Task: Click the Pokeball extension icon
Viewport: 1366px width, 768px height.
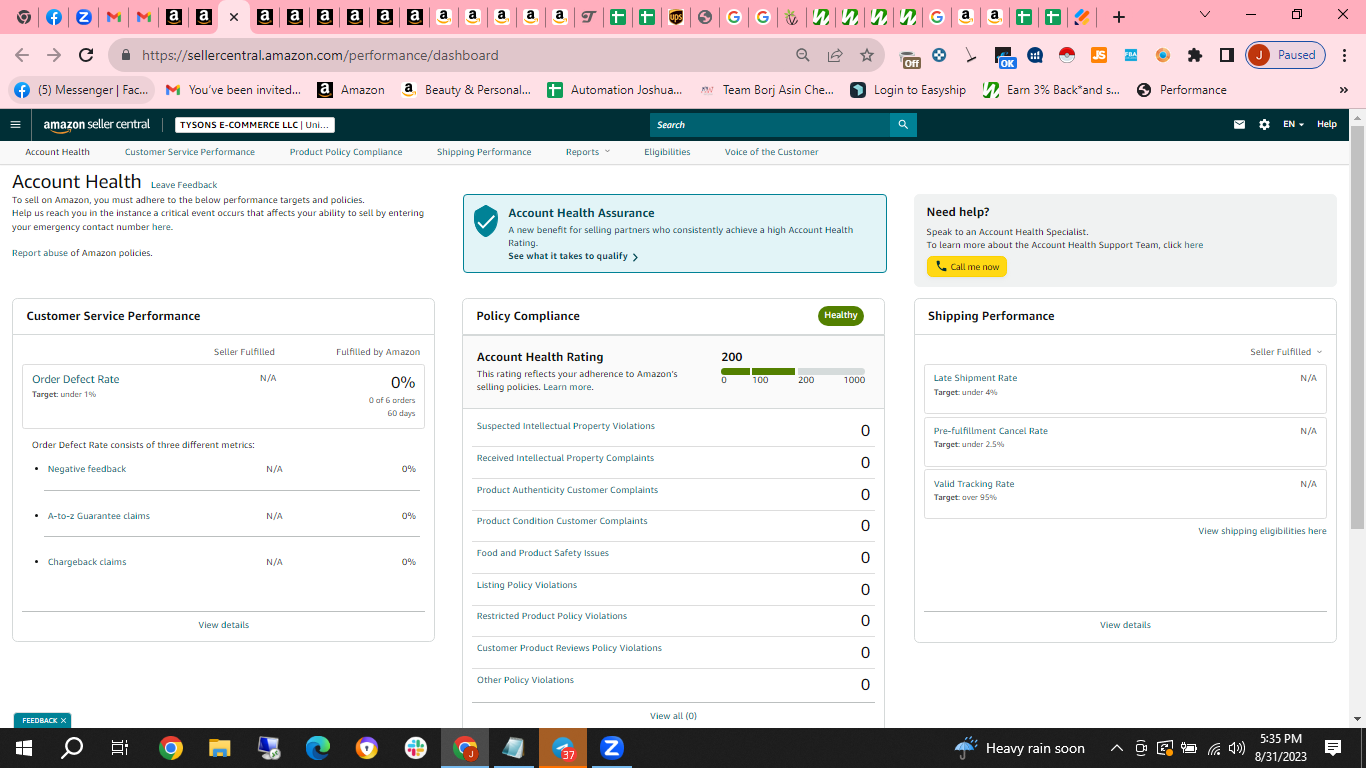Action: pyautogui.click(x=1067, y=55)
